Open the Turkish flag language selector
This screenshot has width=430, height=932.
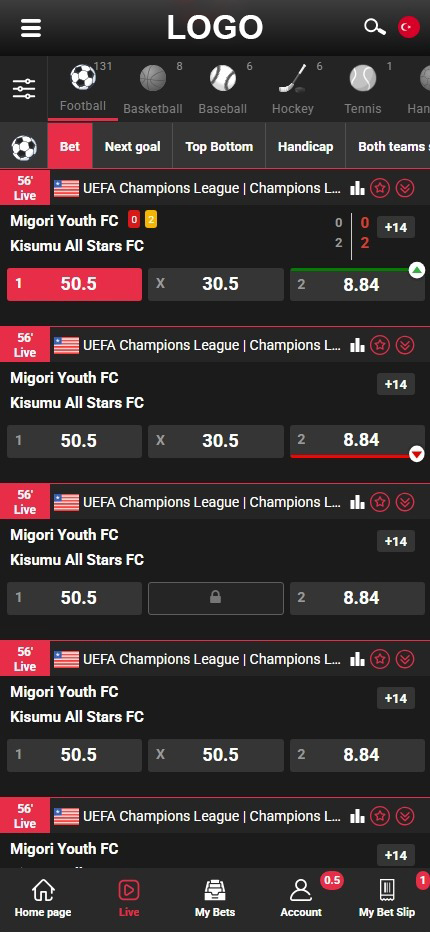tap(409, 27)
